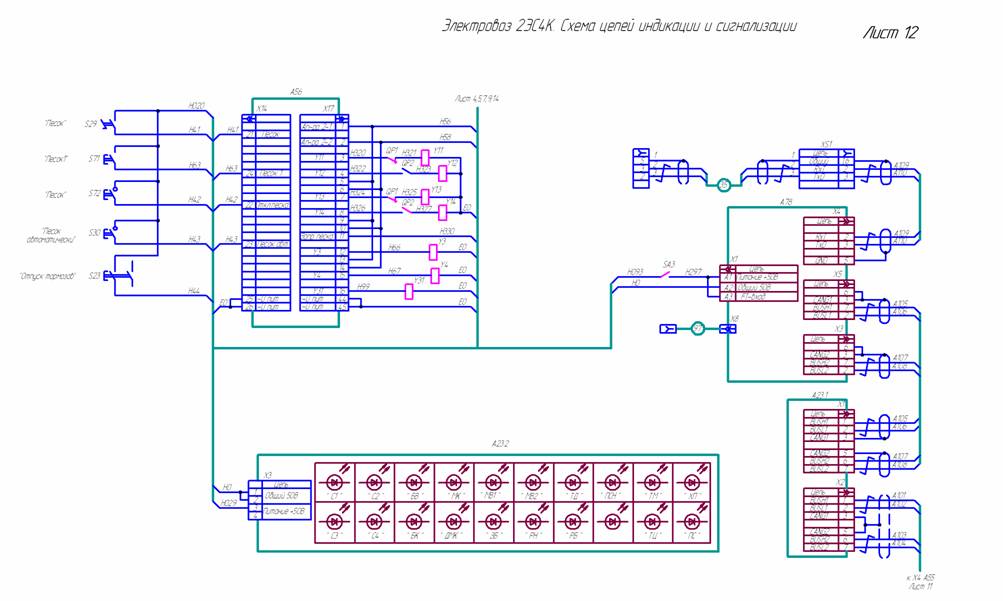Click the LED symbol labeled БВ

[x=414, y=481]
